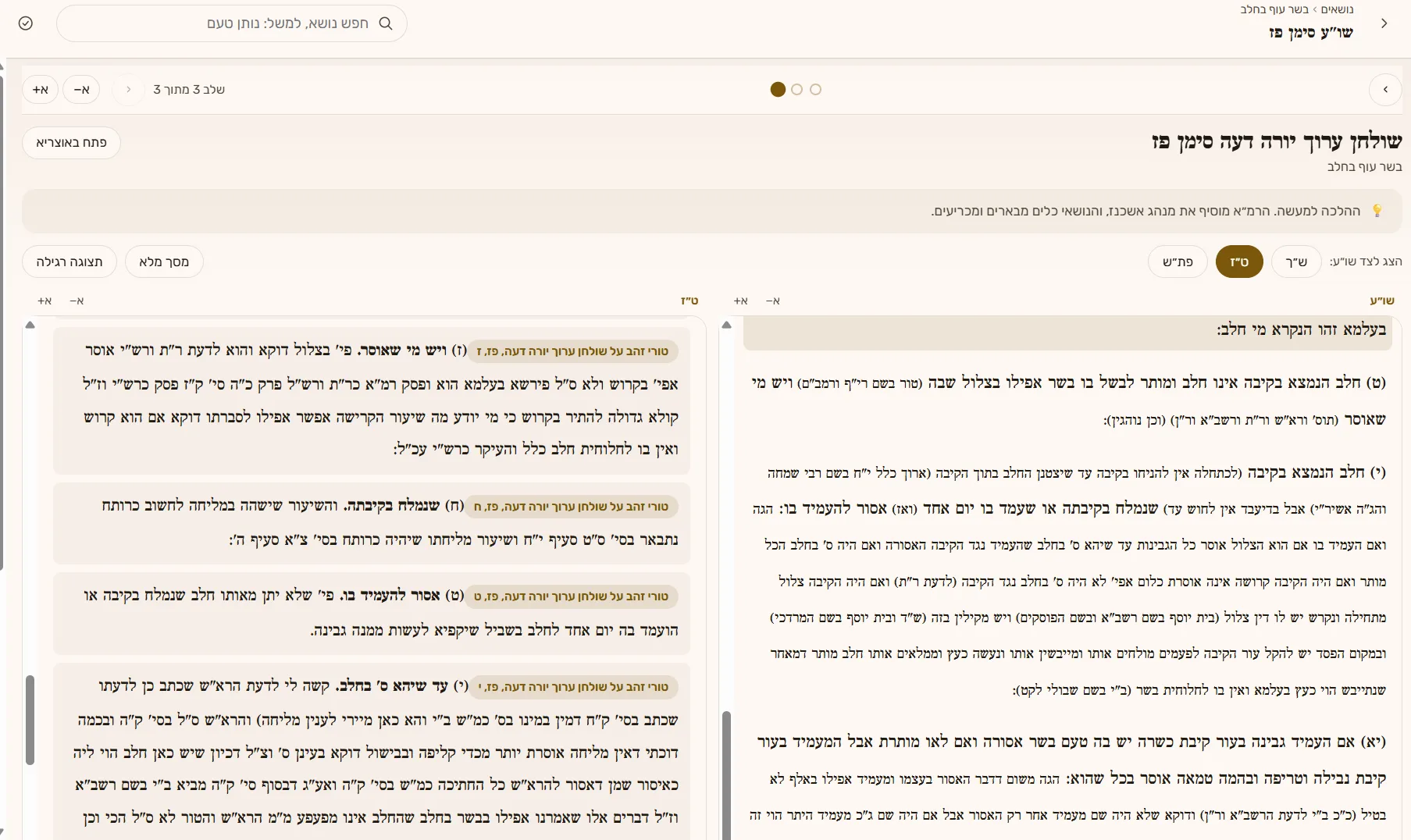Screen dimensions: 1411x840
Task: Click the magnifier icon in search box
Action: point(386,23)
